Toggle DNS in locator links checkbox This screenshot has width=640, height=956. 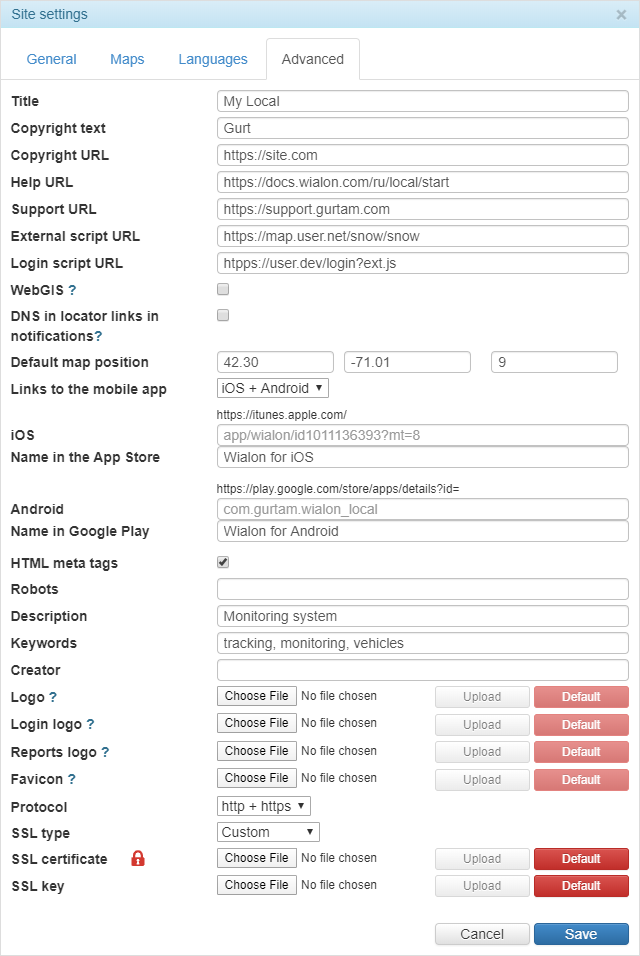pos(223,315)
